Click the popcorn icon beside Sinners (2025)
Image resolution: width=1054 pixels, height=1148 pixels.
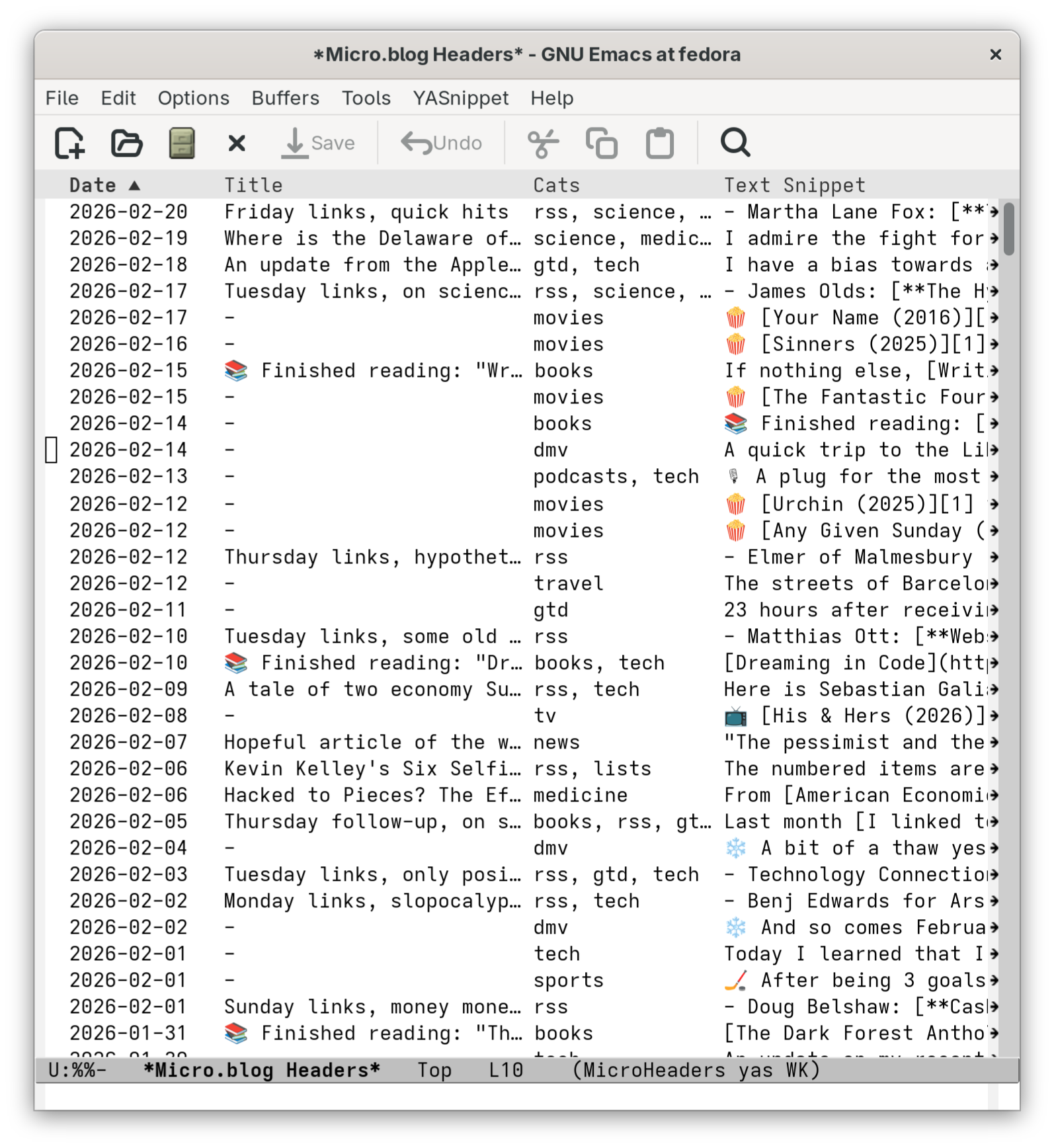pyautogui.click(x=735, y=344)
